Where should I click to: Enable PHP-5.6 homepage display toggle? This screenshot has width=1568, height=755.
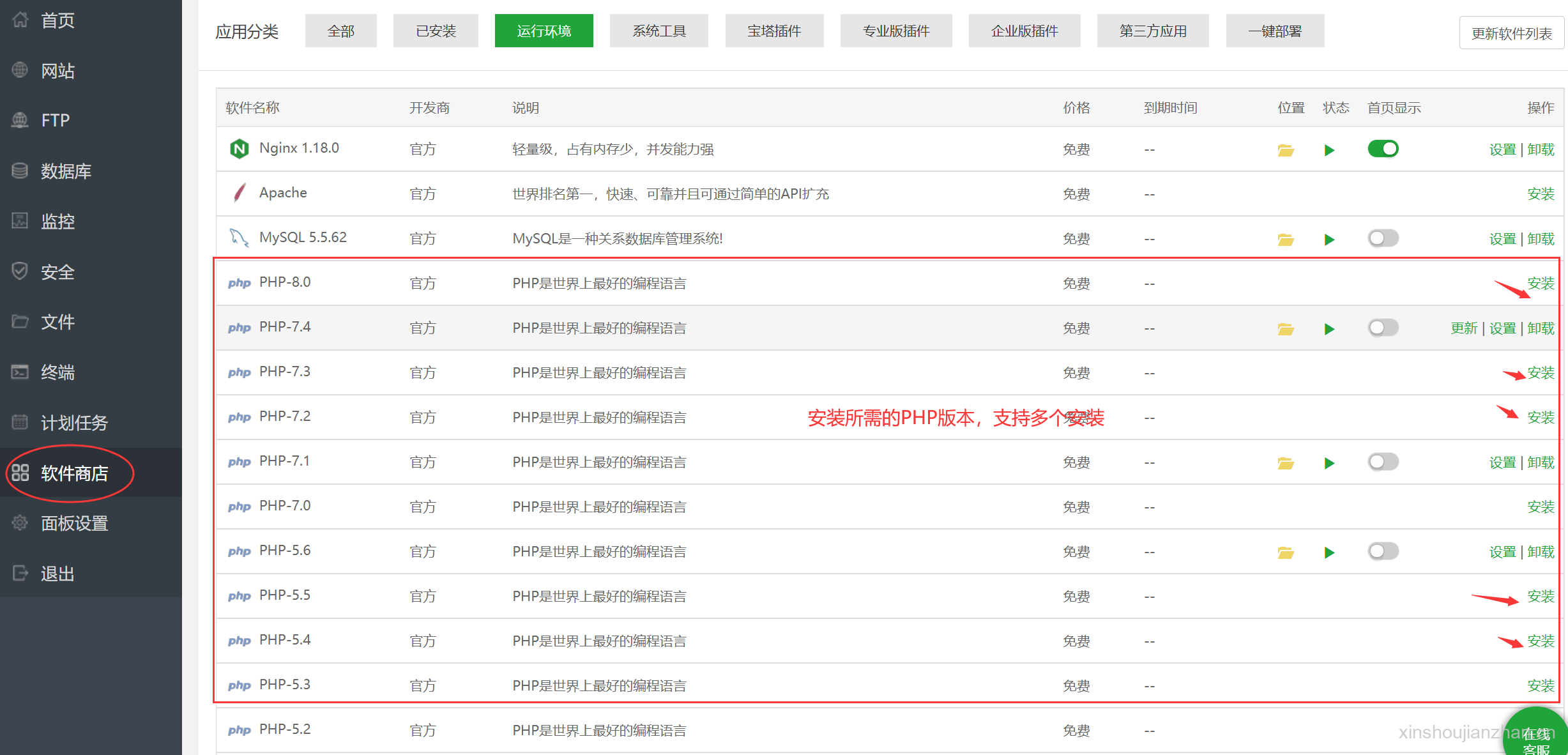(x=1383, y=551)
